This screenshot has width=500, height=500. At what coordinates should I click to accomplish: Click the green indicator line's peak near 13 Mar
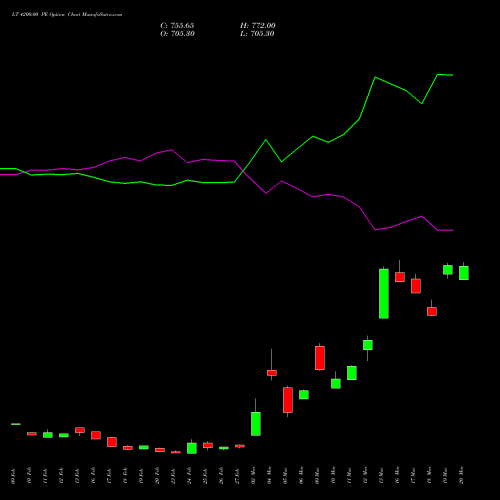(x=375, y=77)
